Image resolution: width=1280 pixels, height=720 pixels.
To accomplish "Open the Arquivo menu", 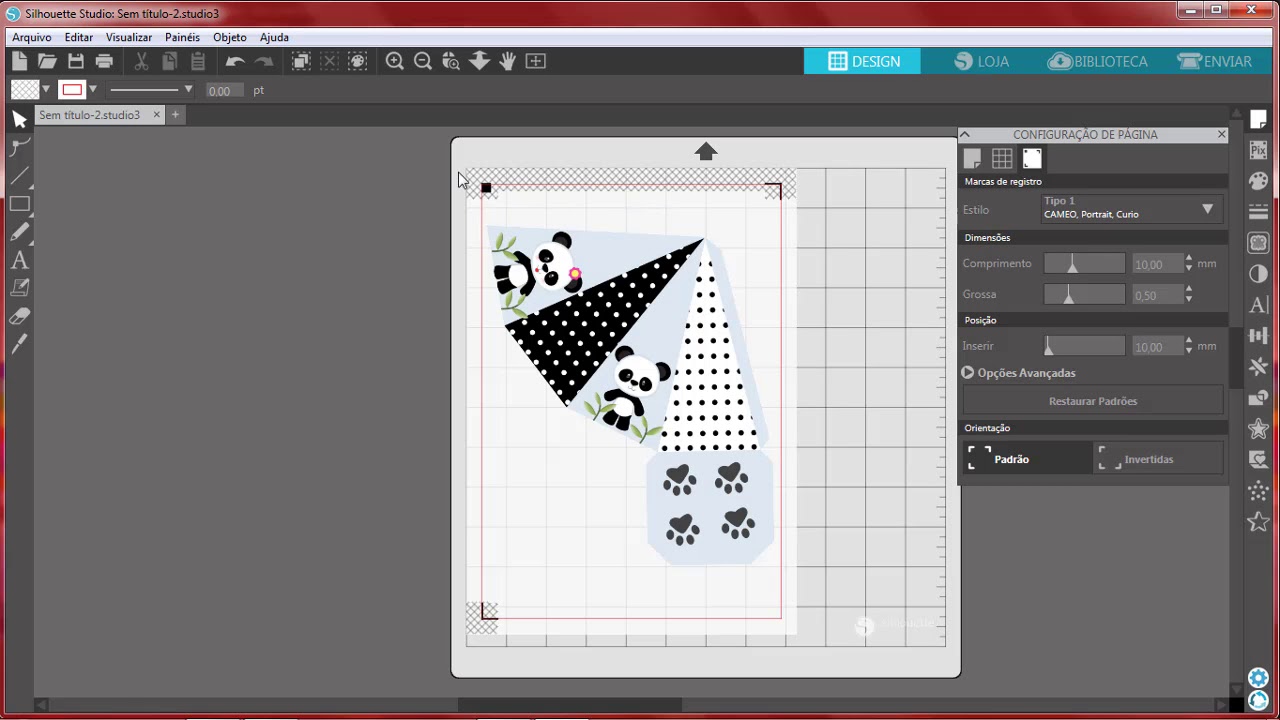I will click(32, 37).
